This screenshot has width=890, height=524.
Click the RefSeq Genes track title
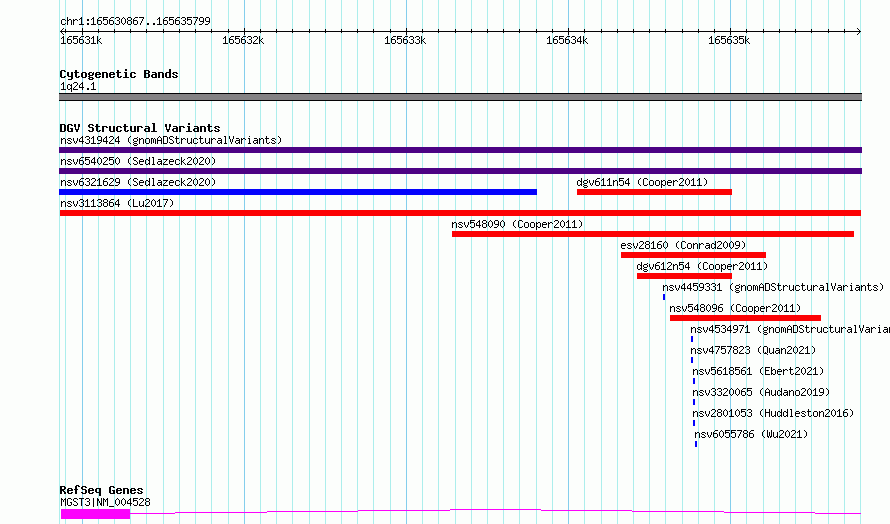coord(101,490)
